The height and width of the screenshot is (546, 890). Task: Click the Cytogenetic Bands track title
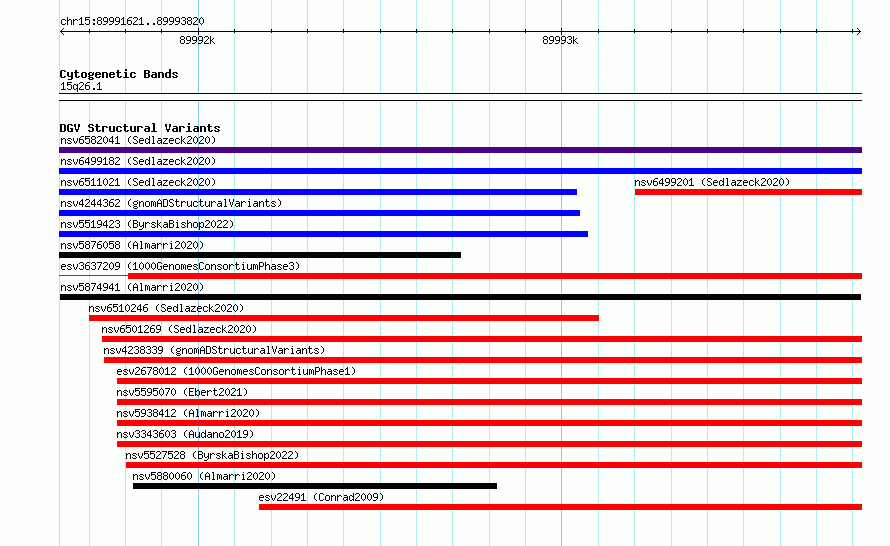coord(119,74)
